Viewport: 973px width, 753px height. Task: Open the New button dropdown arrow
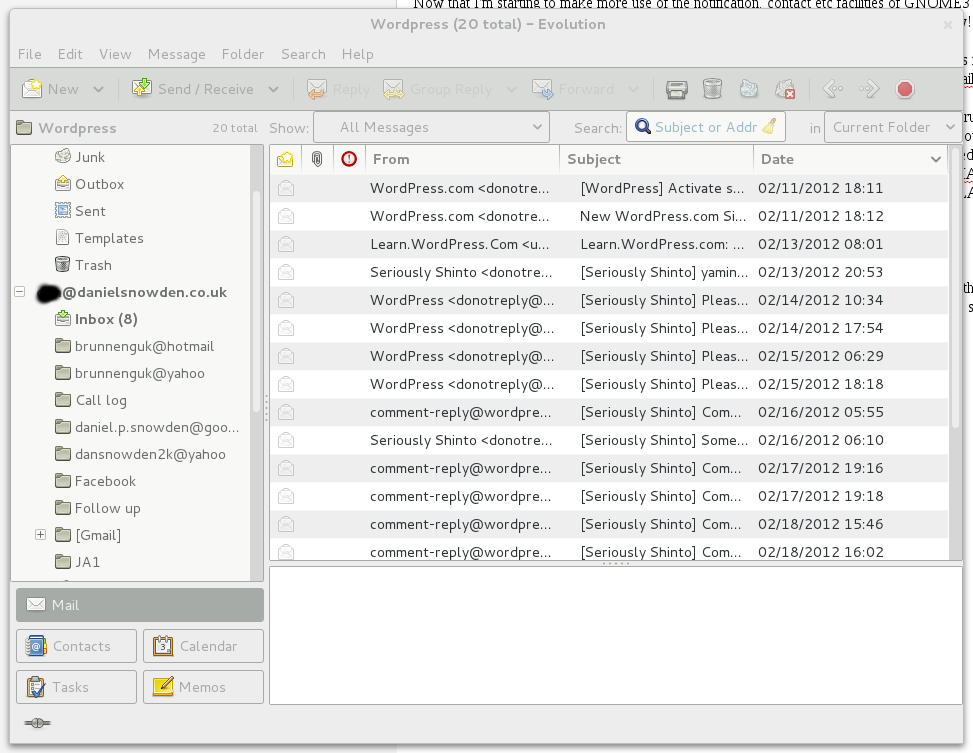pos(100,88)
